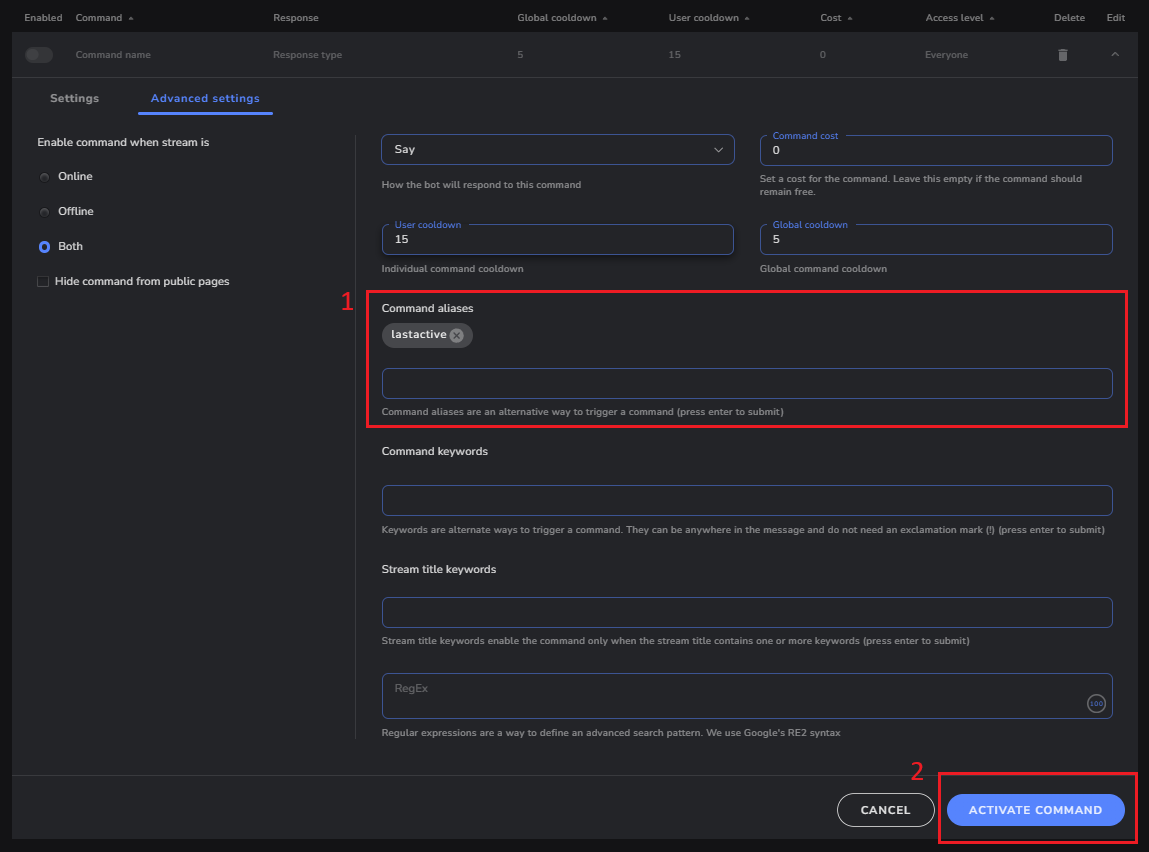Click into the Command cost field

click(935, 151)
